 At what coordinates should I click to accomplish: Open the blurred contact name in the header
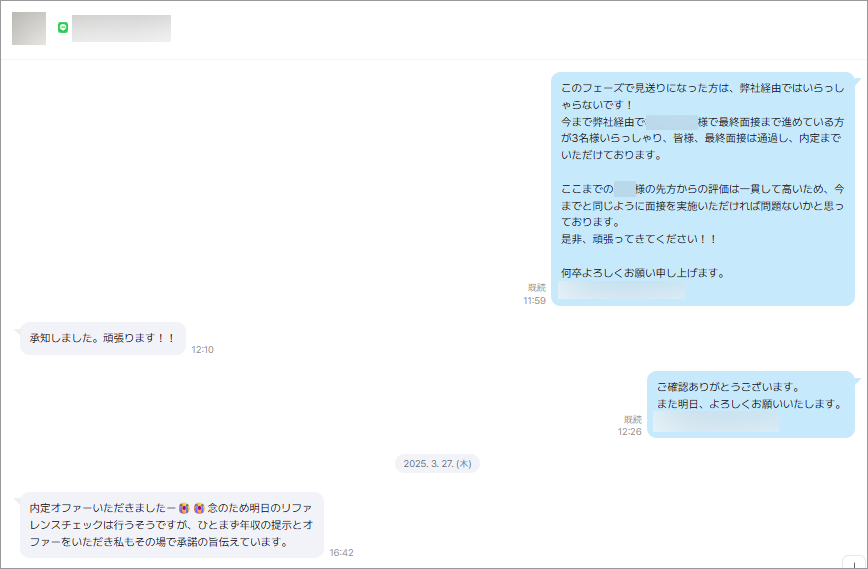[x=121, y=28]
